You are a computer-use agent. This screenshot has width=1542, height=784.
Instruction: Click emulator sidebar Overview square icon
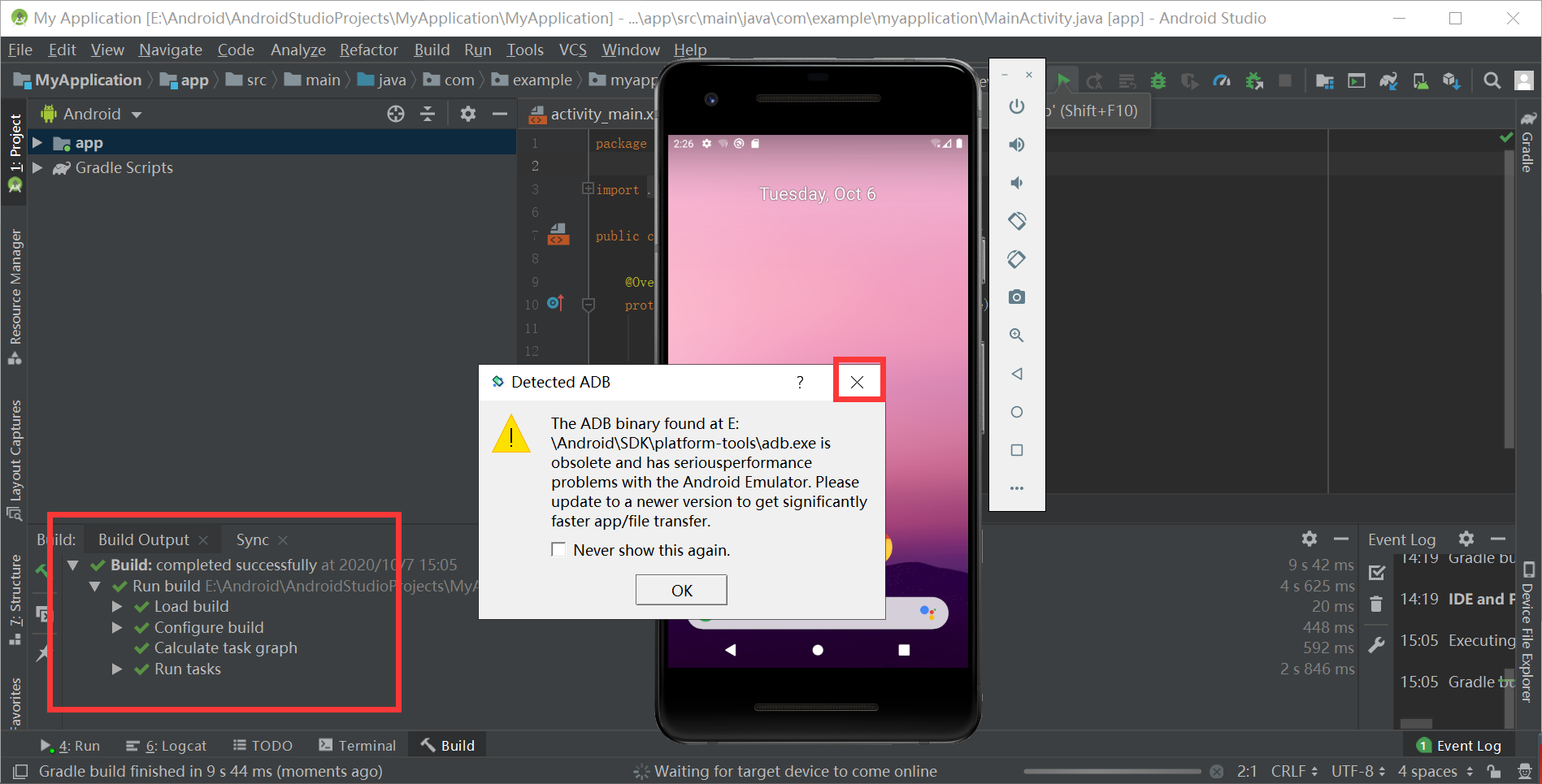coord(1017,450)
